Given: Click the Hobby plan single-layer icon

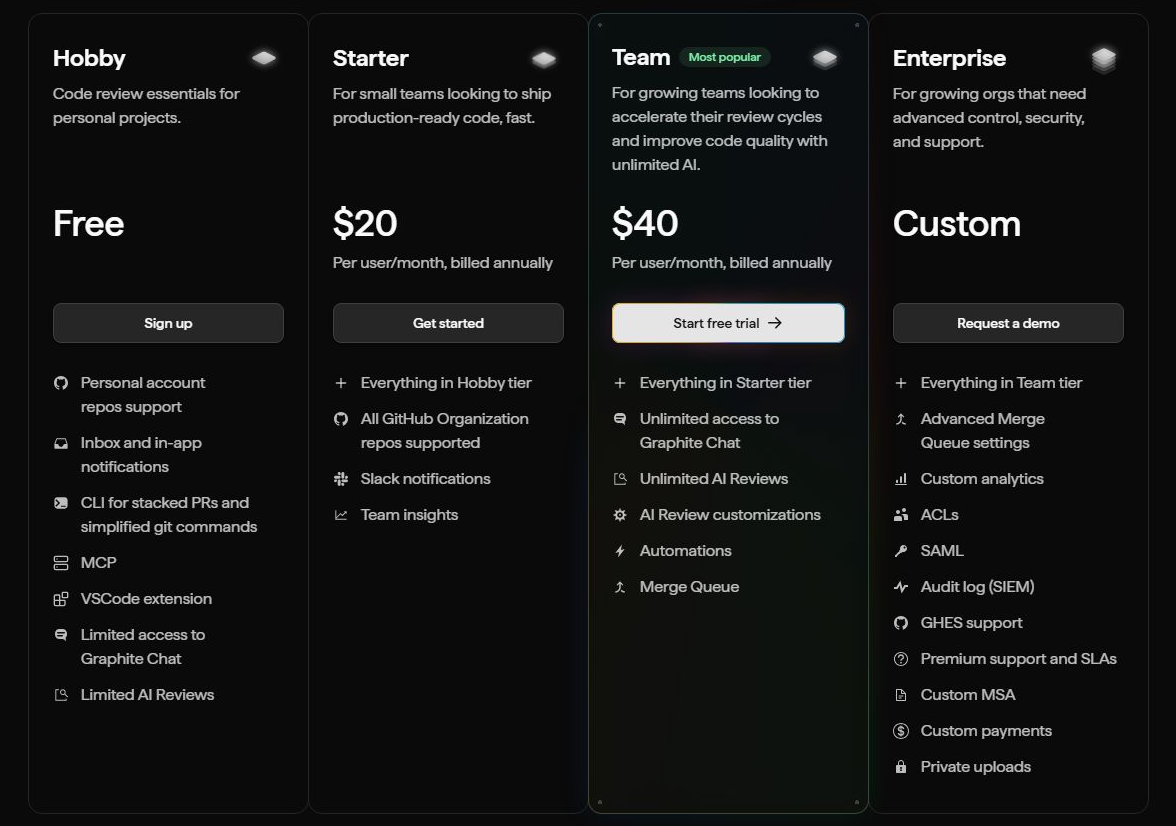Looking at the screenshot, I should click(x=263, y=58).
